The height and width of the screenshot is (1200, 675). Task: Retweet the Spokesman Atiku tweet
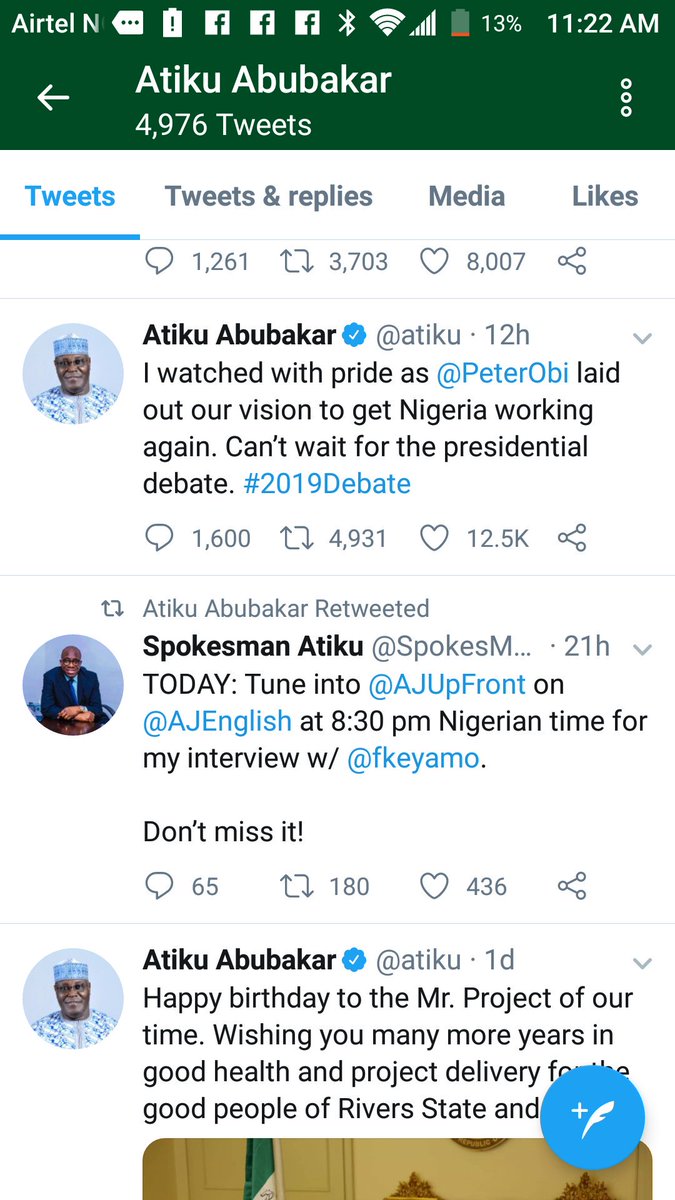click(x=296, y=886)
